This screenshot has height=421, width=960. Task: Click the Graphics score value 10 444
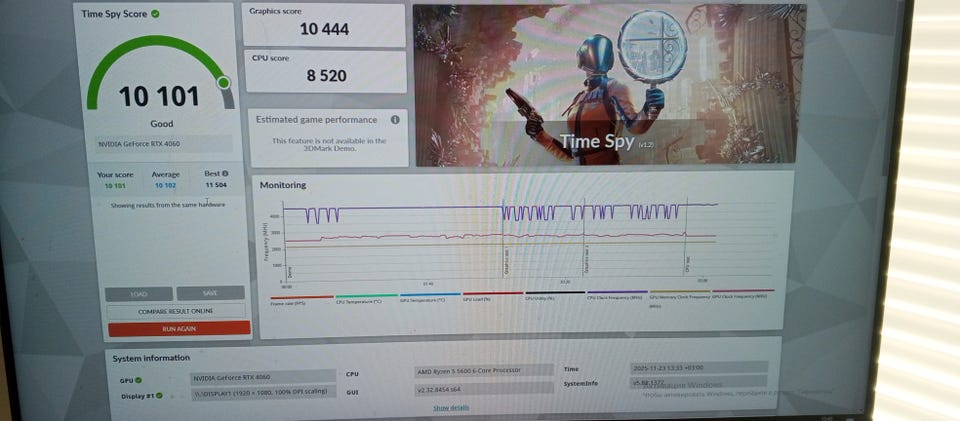(324, 29)
